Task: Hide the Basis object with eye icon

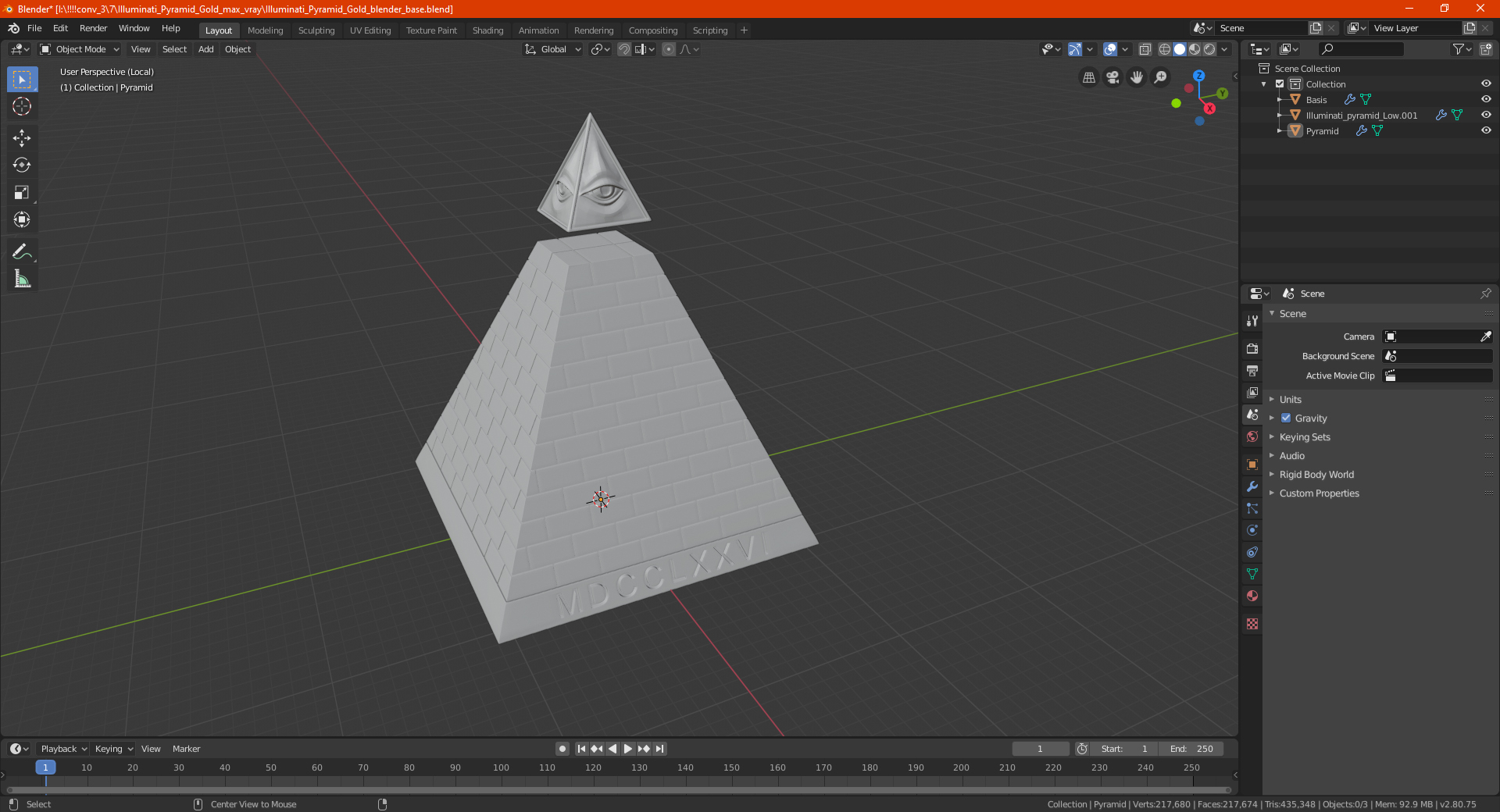Action: tap(1486, 99)
